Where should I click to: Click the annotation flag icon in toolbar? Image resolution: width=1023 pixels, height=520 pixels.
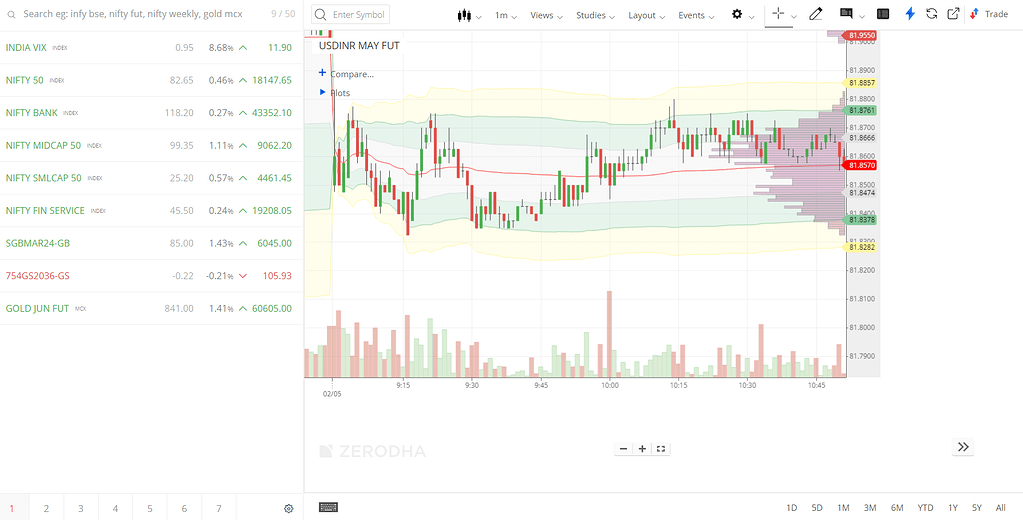point(846,14)
